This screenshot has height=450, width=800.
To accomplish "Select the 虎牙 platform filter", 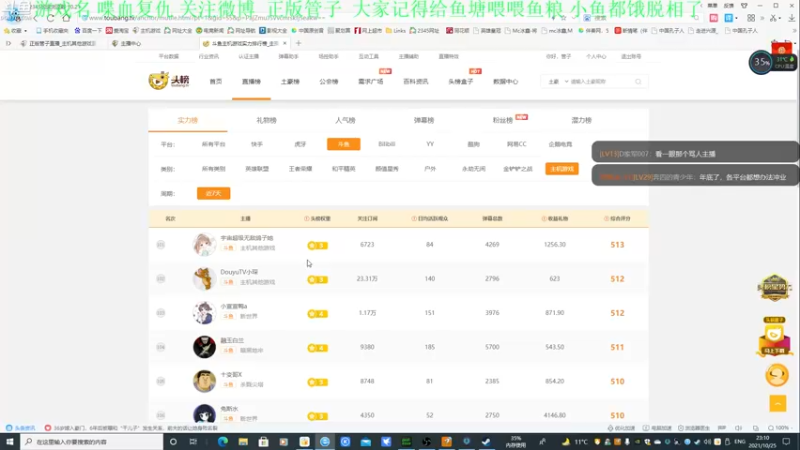I will point(300,144).
